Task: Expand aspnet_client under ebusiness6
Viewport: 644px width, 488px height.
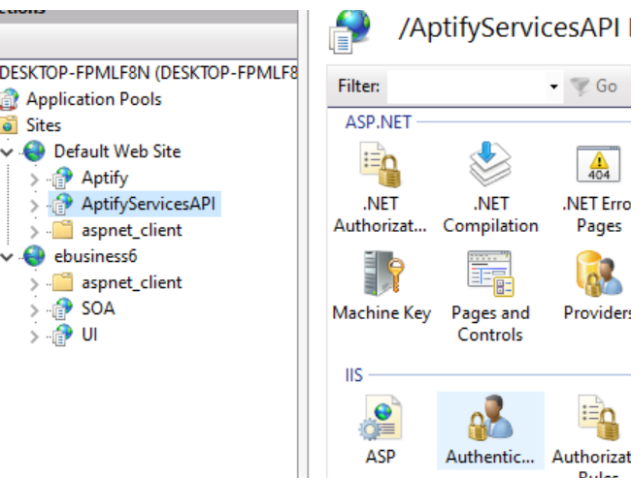Action: click(34, 284)
